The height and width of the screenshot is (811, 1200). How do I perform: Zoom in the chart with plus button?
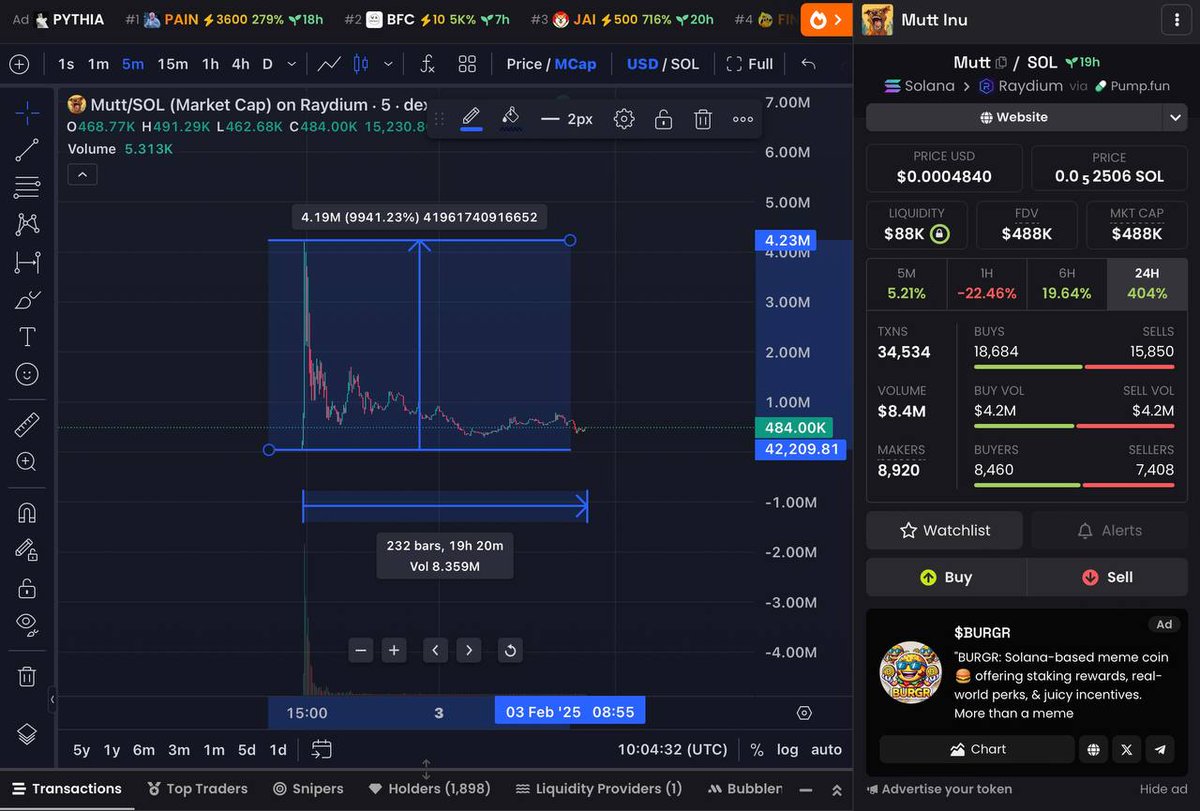coord(395,650)
